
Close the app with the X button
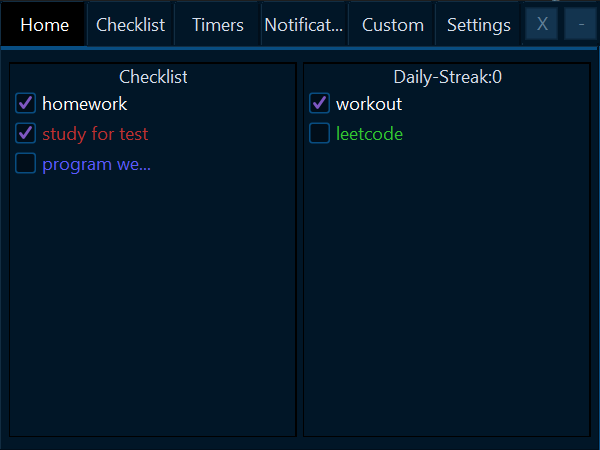(542, 24)
